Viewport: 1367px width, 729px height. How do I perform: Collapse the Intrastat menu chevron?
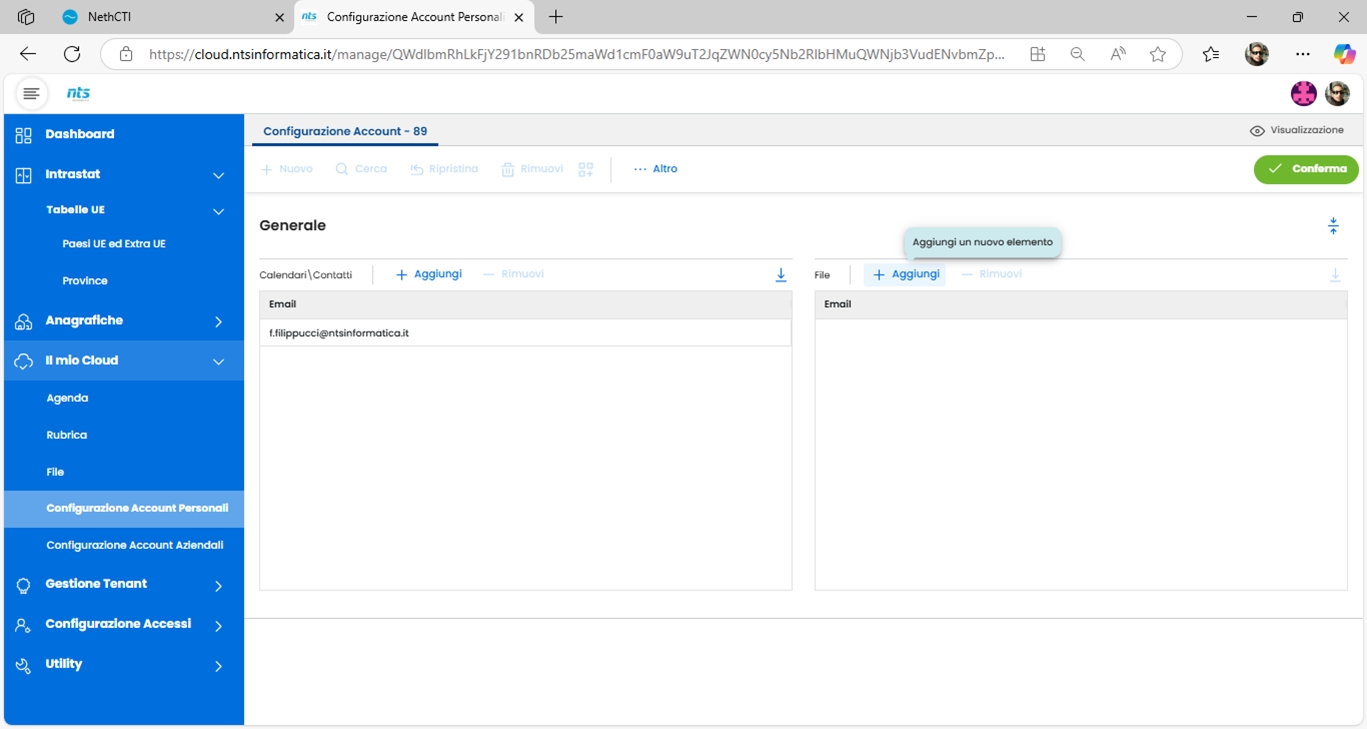[x=218, y=176]
